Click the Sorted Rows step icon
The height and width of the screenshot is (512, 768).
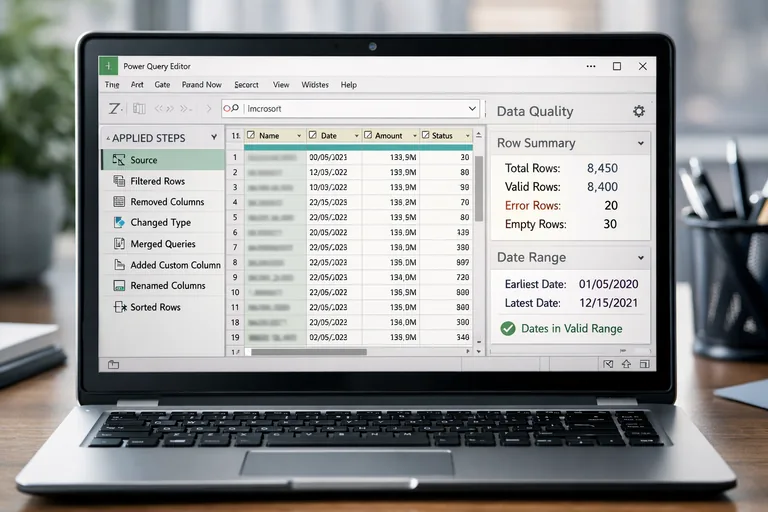pyautogui.click(x=120, y=307)
